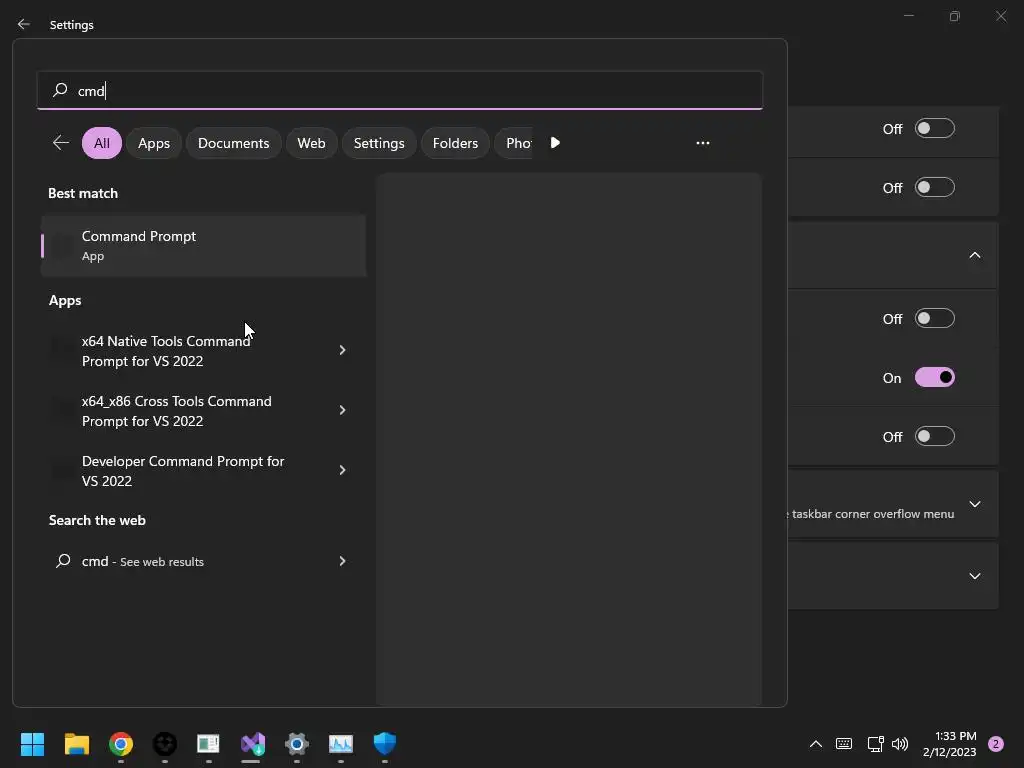Expand the cmd web results arrow

coord(342,561)
